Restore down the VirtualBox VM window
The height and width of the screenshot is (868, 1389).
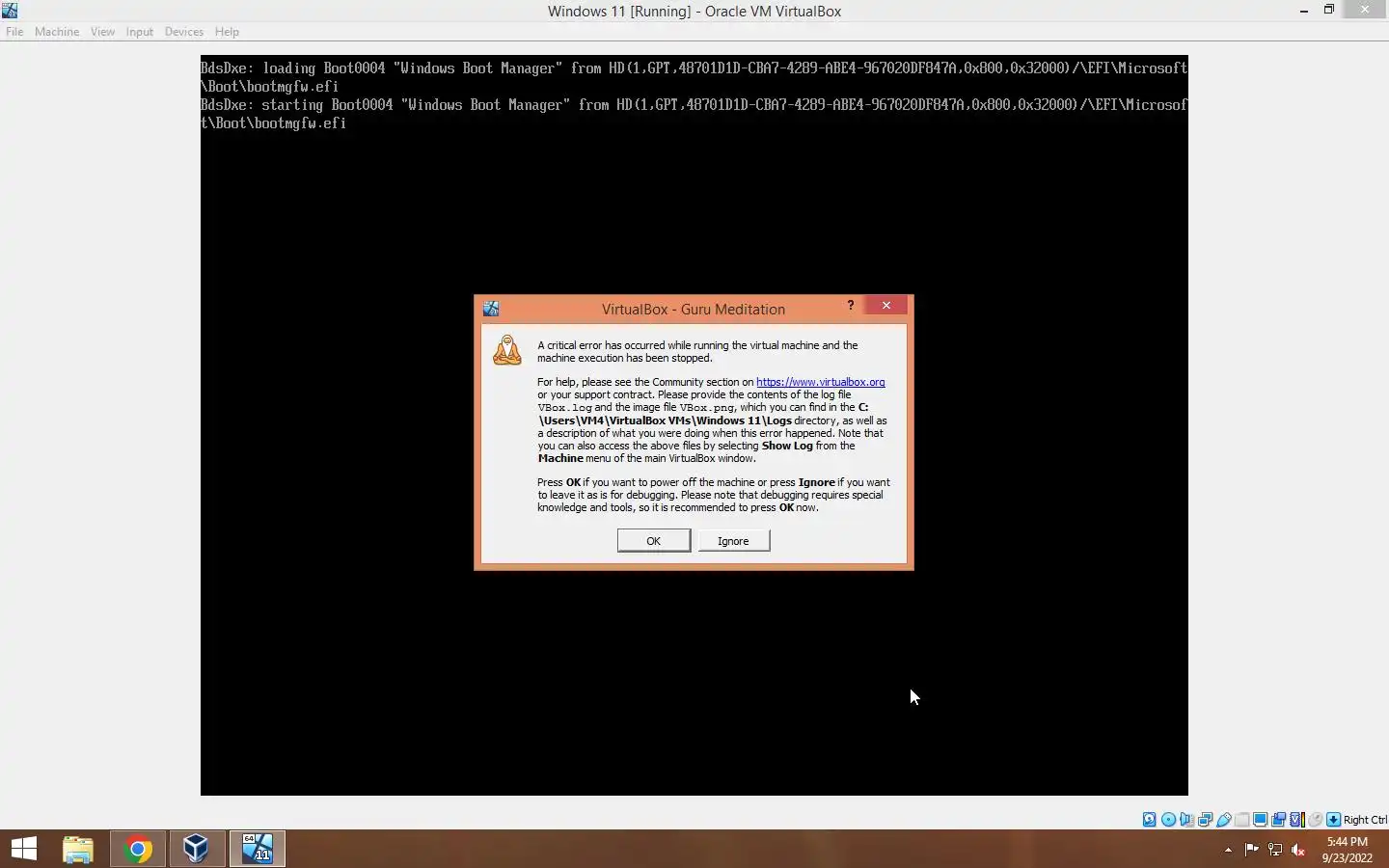1329,11
